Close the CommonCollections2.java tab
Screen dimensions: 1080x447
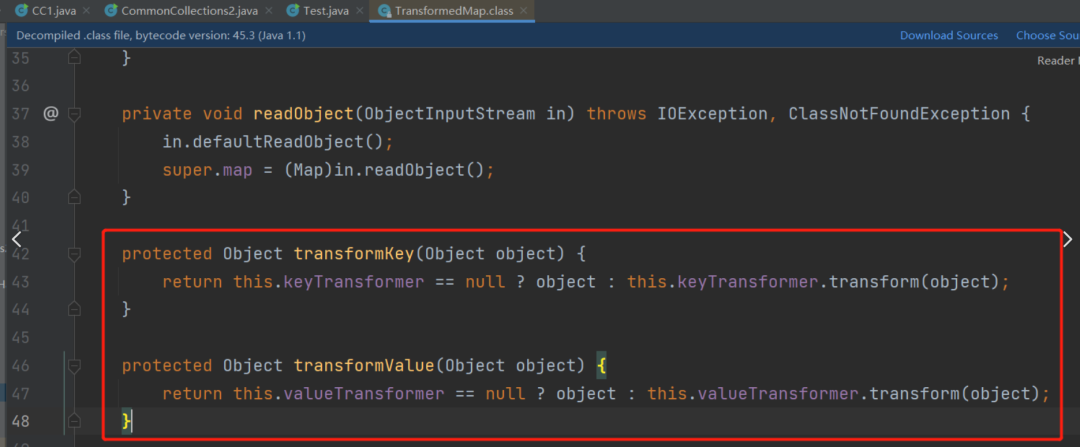269,11
